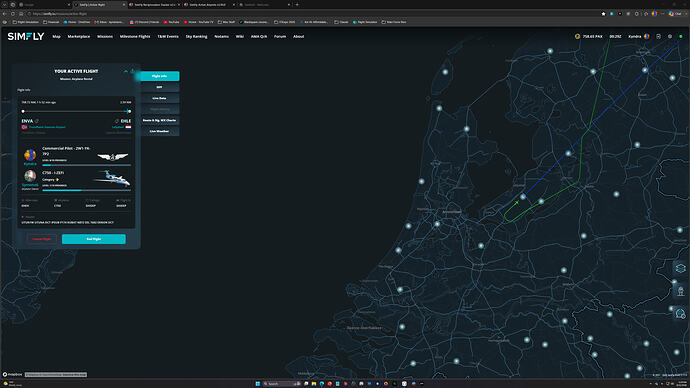Open a new browser tab
The image size is (690, 388).
(x=297, y=4)
